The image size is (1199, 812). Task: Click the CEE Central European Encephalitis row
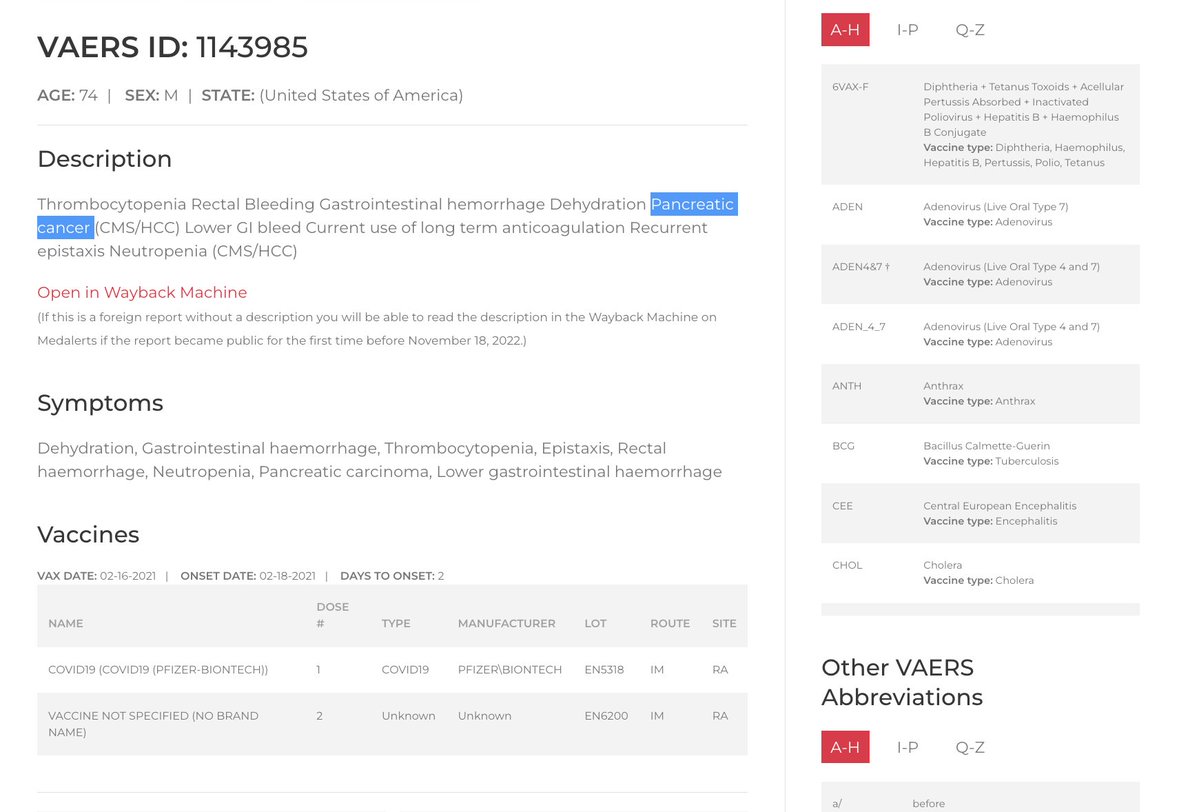pos(979,513)
